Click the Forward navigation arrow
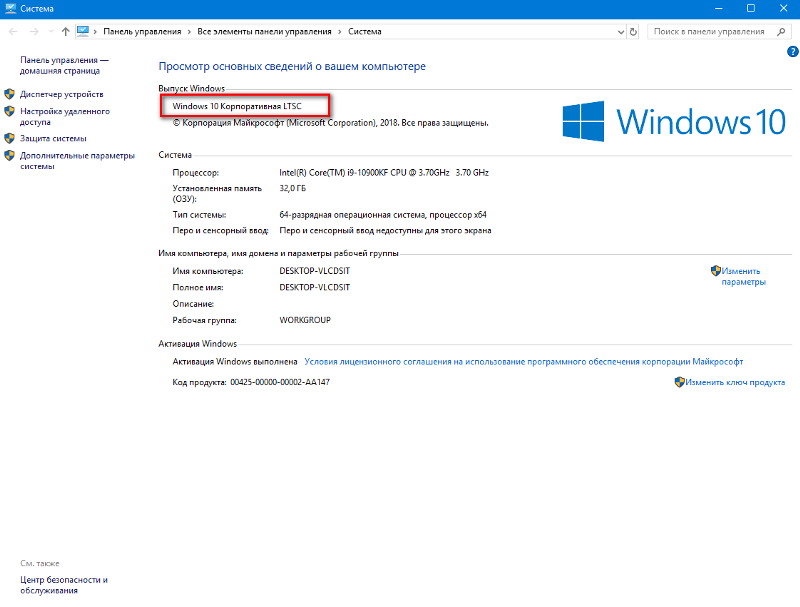 click(x=34, y=32)
